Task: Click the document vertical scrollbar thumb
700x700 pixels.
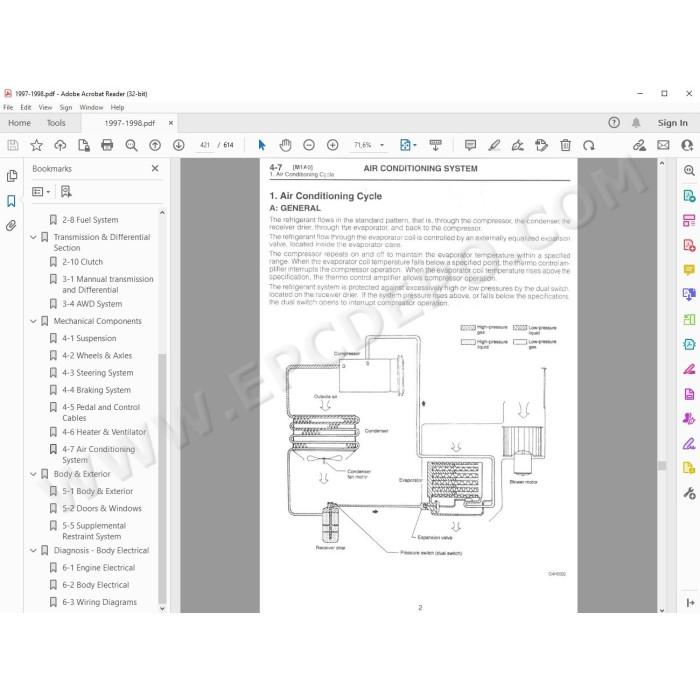Action: [662, 466]
